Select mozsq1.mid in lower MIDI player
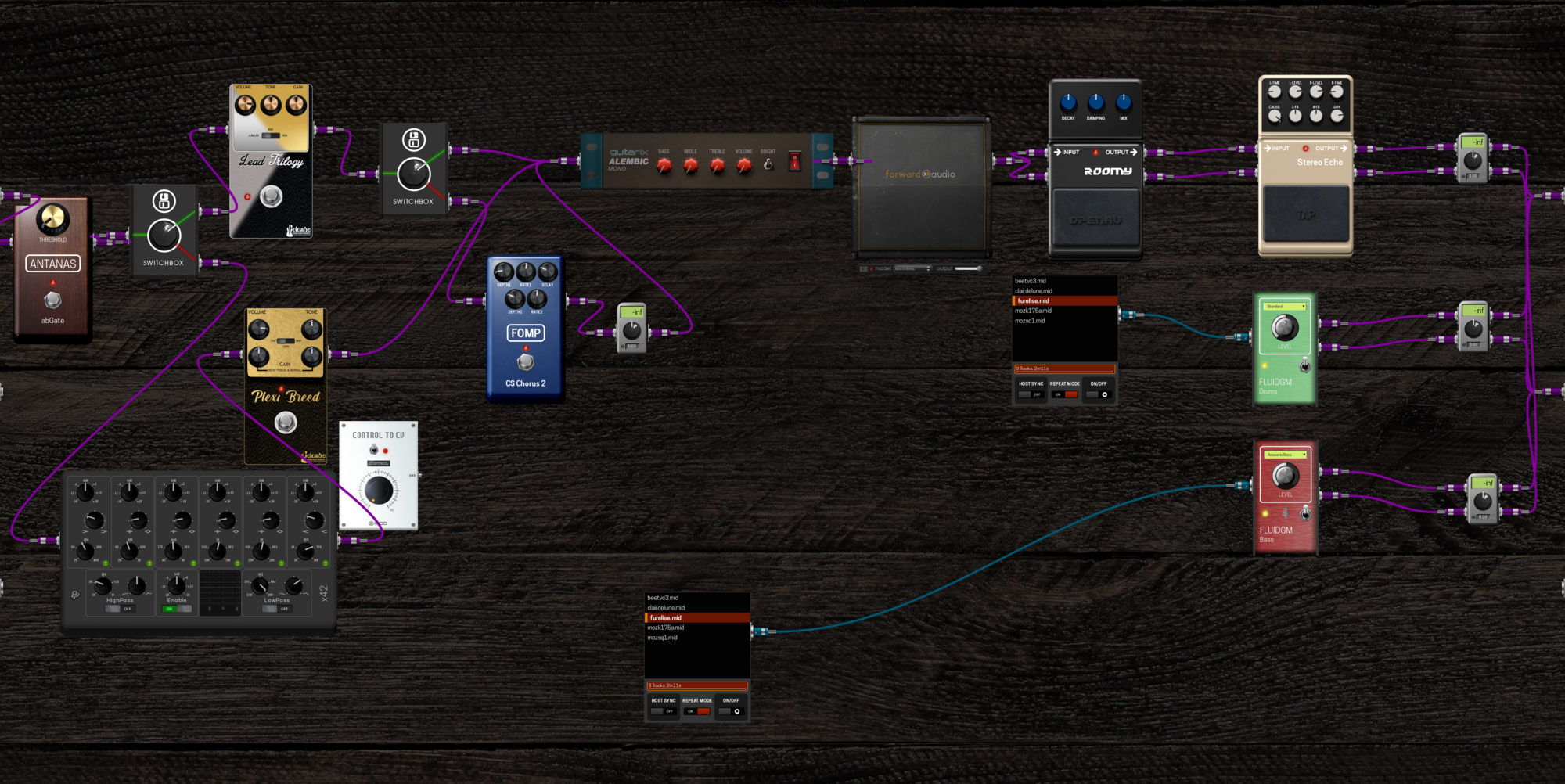The width and height of the screenshot is (1565, 784). coord(697,638)
